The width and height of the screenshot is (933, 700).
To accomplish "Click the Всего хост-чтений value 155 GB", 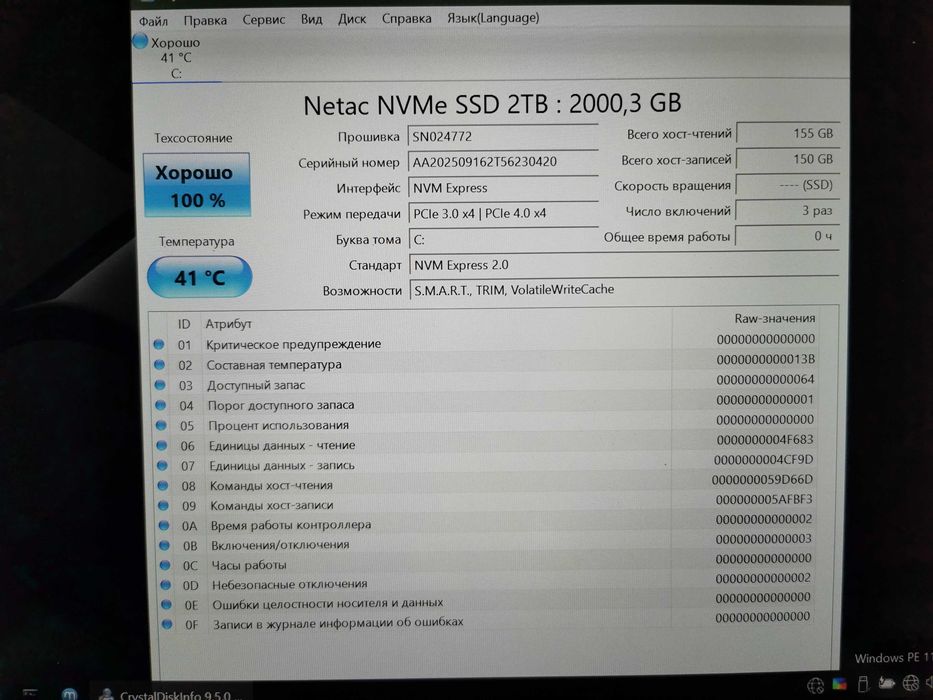I will pyautogui.click(x=788, y=133).
